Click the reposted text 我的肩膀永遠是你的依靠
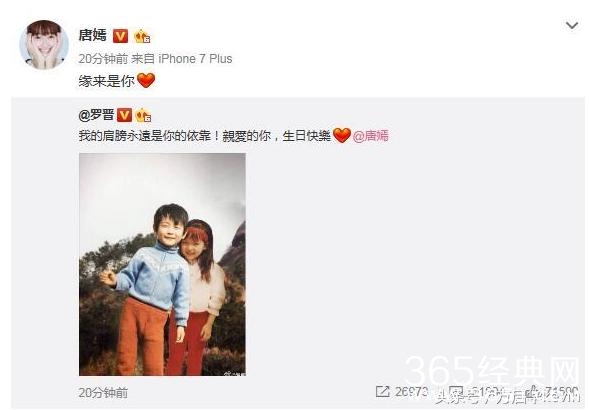Viewport: 590px width, 410px height. (x=145, y=135)
